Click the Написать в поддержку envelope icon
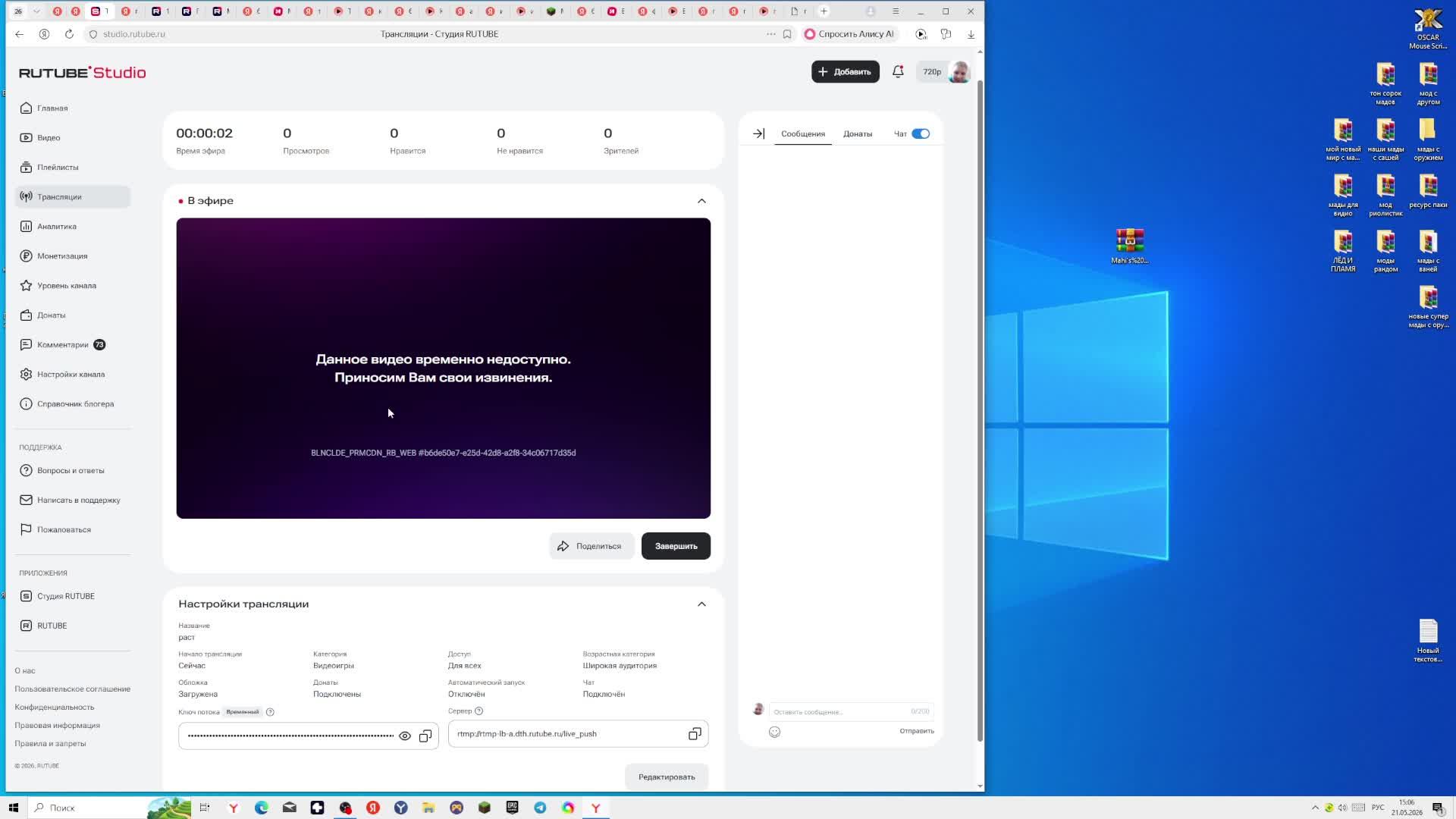The width and height of the screenshot is (1456, 819). [x=27, y=500]
